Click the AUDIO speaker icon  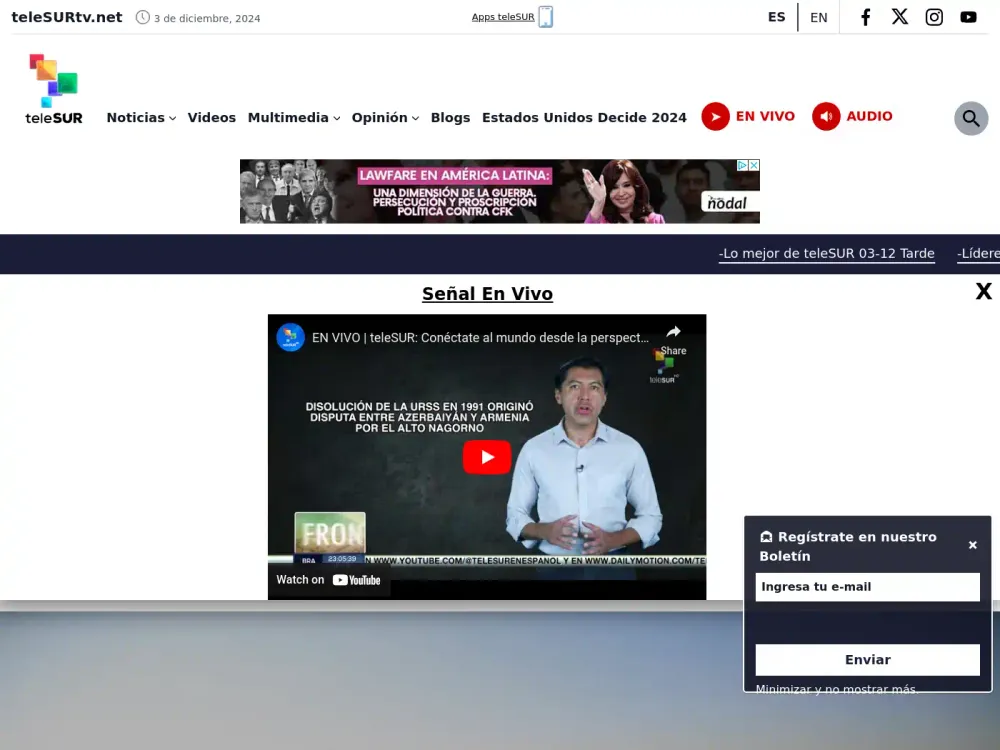click(x=826, y=116)
